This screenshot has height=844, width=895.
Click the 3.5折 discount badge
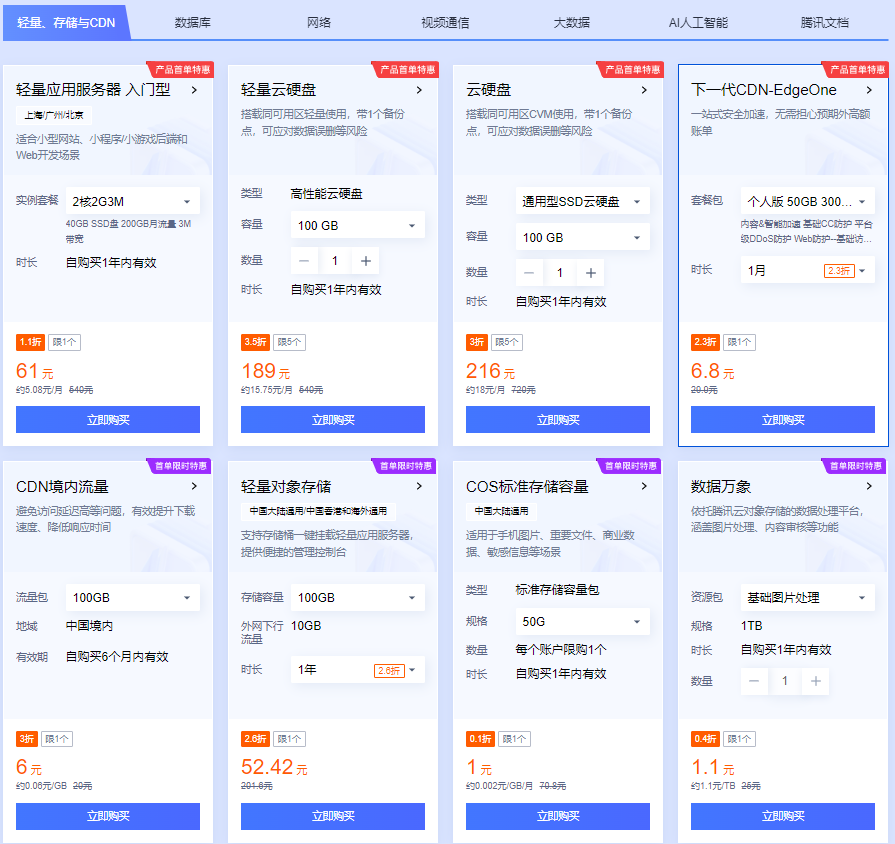coord(255,342)
